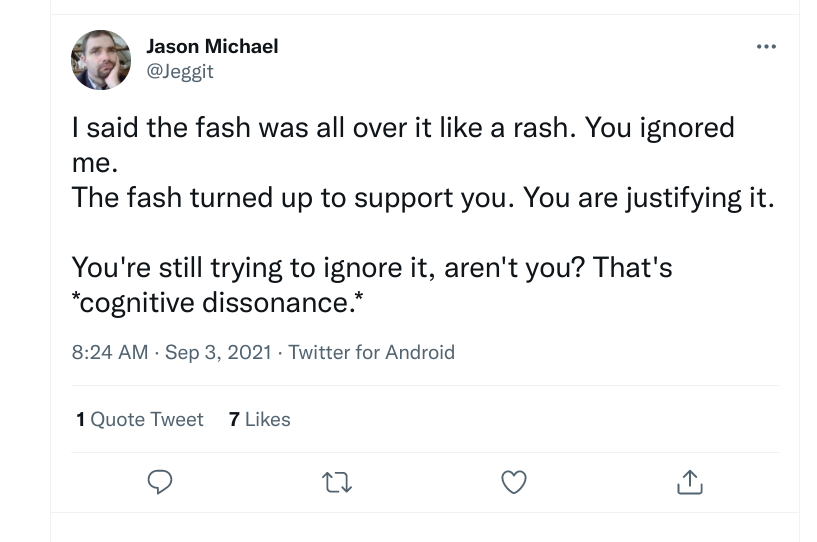
Task: Click the reply speech bubble icon
Action: [160, 483]
